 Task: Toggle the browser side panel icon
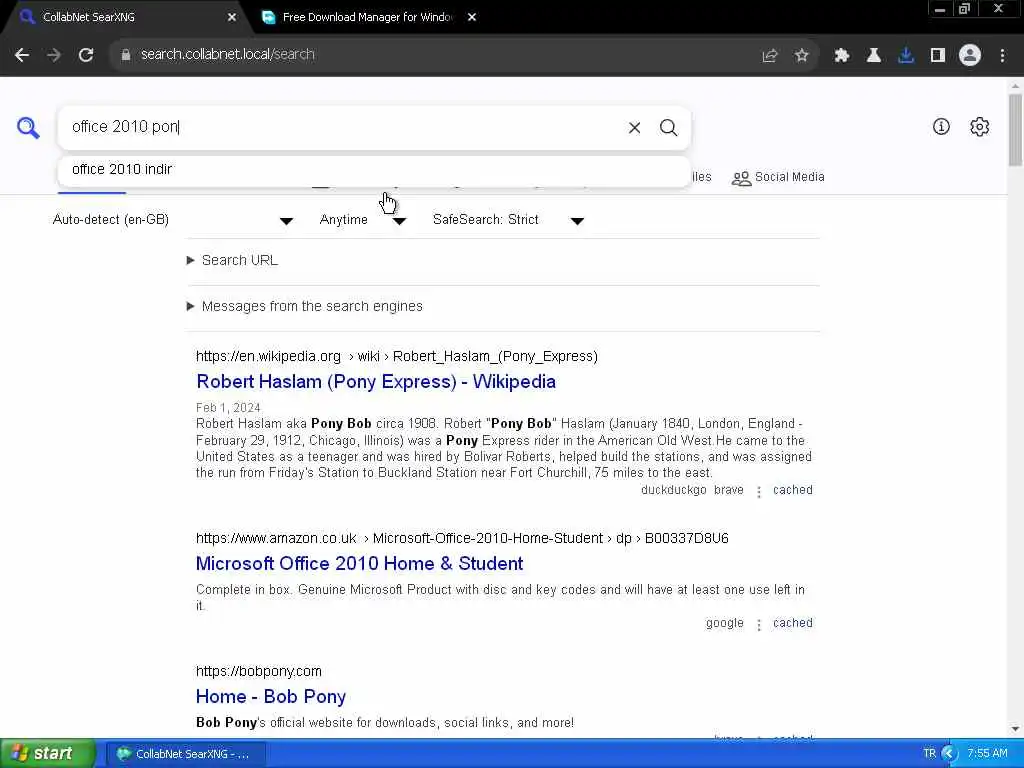pos(938,56)
